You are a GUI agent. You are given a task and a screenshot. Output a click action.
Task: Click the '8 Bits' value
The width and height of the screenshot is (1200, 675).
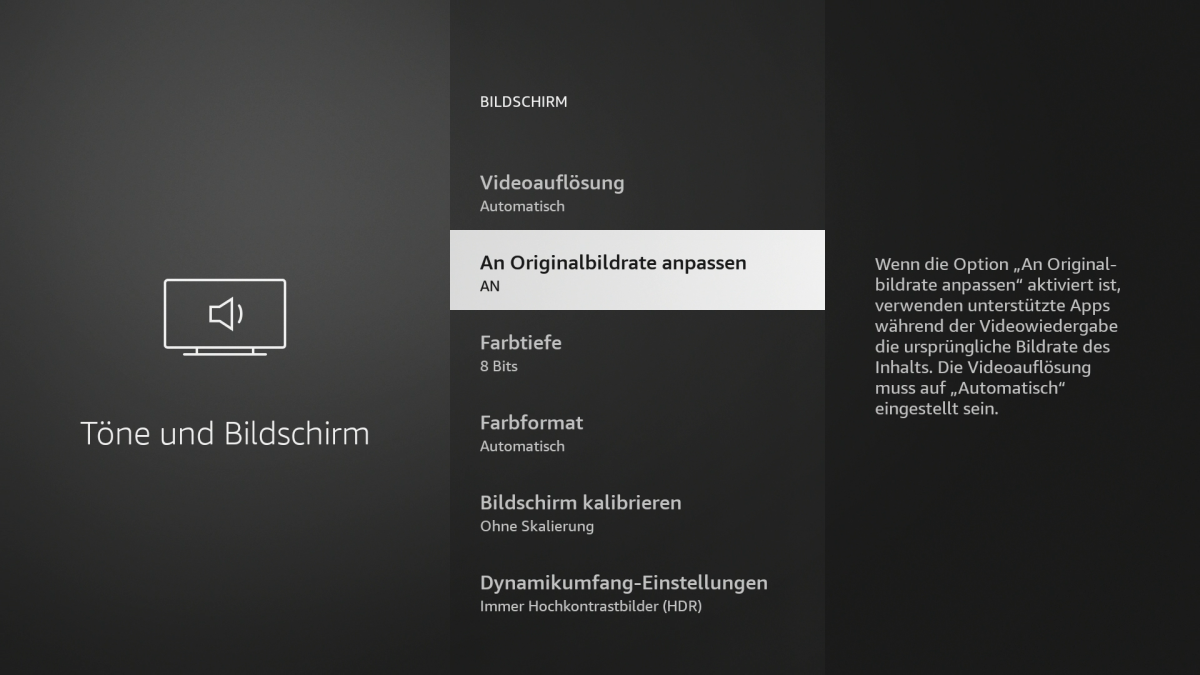pyautogui.click(x=499, y=366)
